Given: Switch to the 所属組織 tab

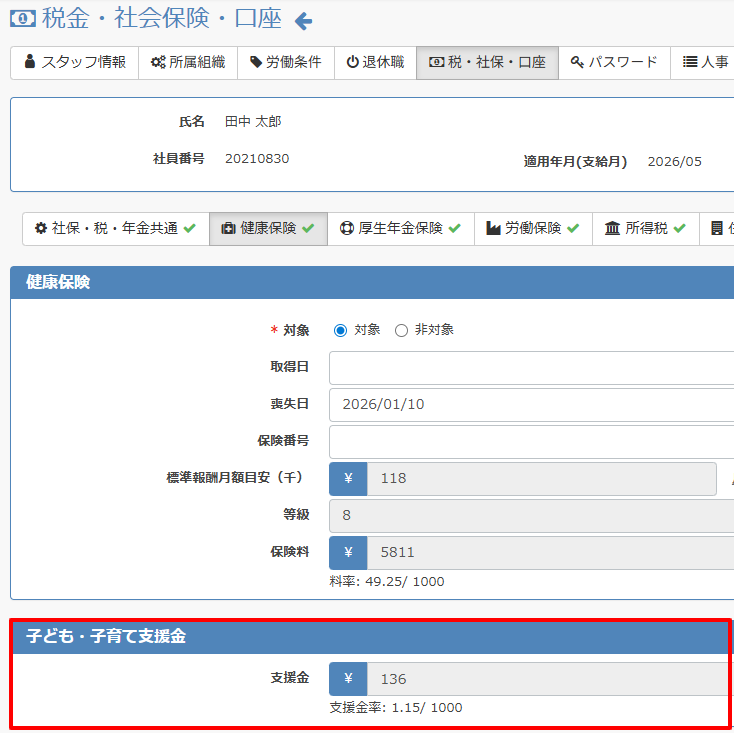Looking at the screenshot, I should tap(188, 62).
